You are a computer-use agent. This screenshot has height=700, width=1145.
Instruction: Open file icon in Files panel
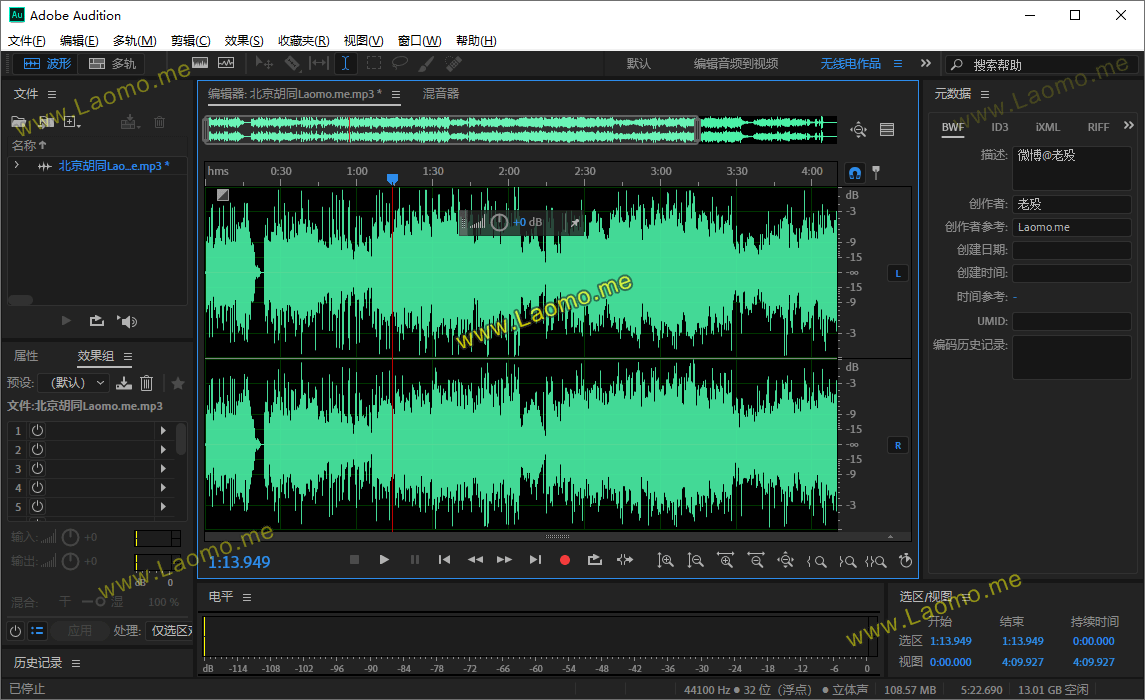coord(18,122)
